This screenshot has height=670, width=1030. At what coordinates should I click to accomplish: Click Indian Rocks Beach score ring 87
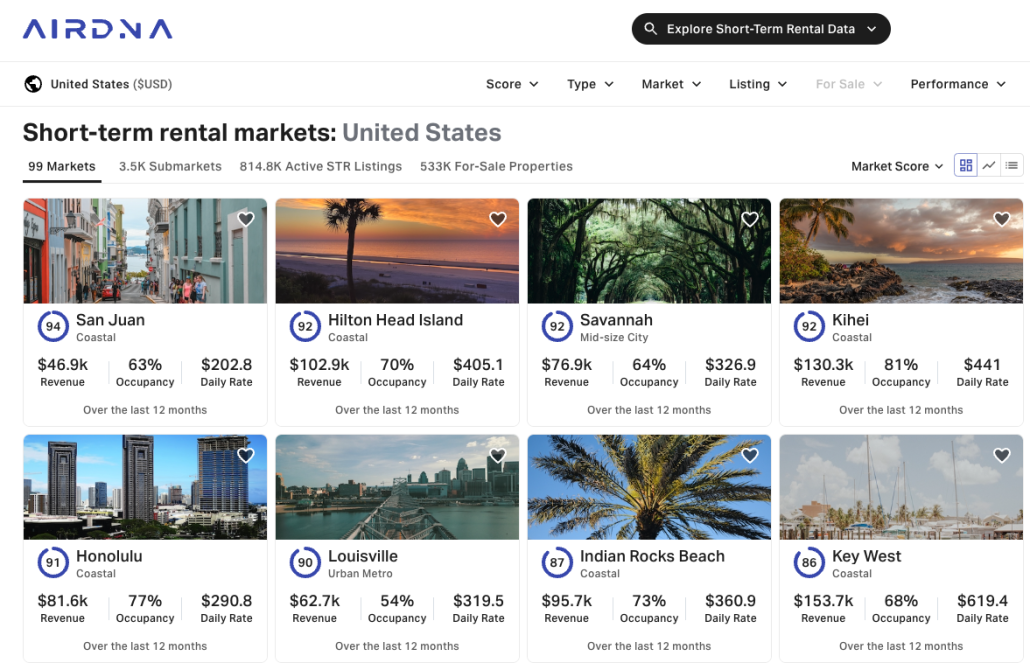point(557,562)
